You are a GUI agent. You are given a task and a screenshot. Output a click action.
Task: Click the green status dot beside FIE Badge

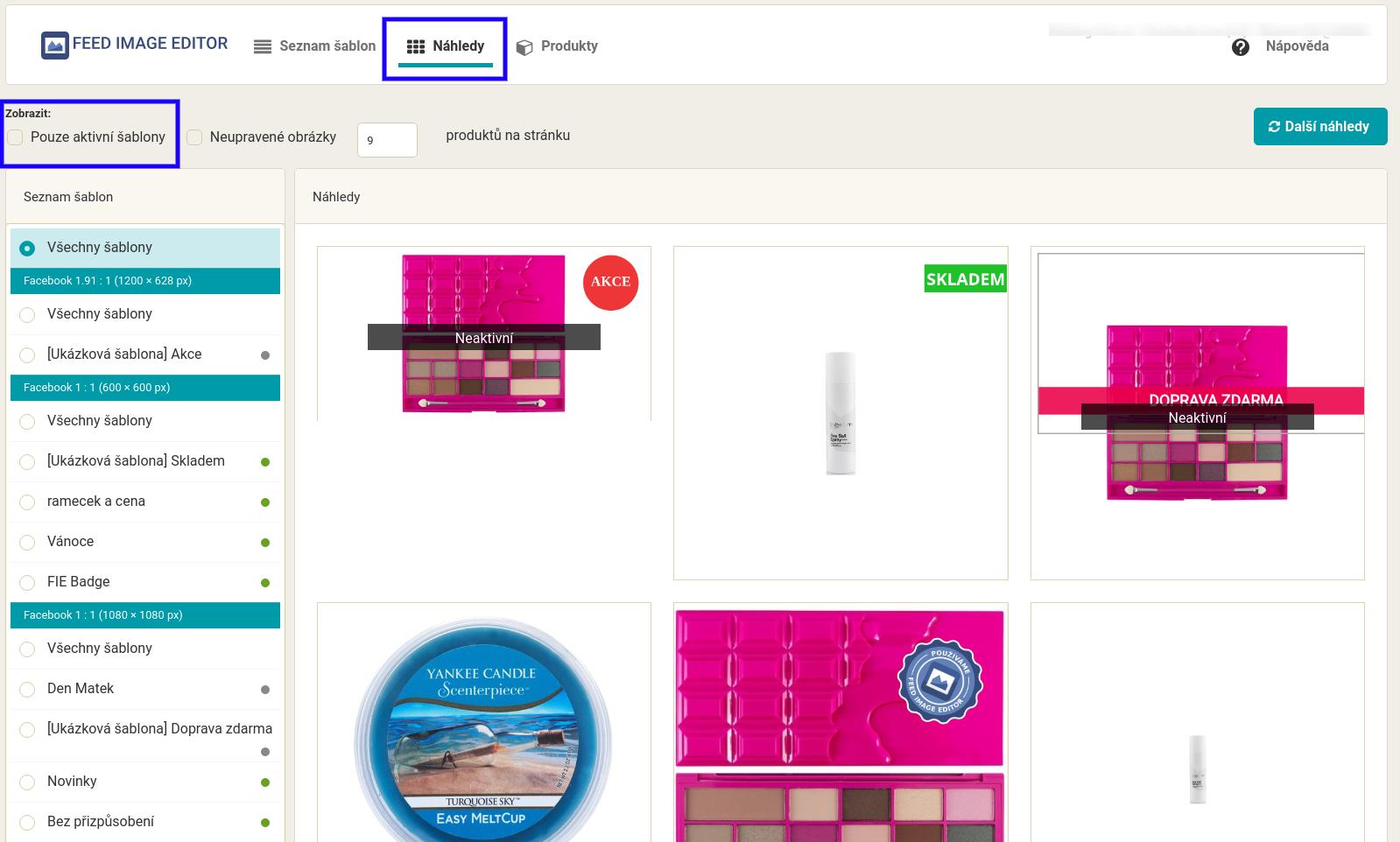point(265,583)
